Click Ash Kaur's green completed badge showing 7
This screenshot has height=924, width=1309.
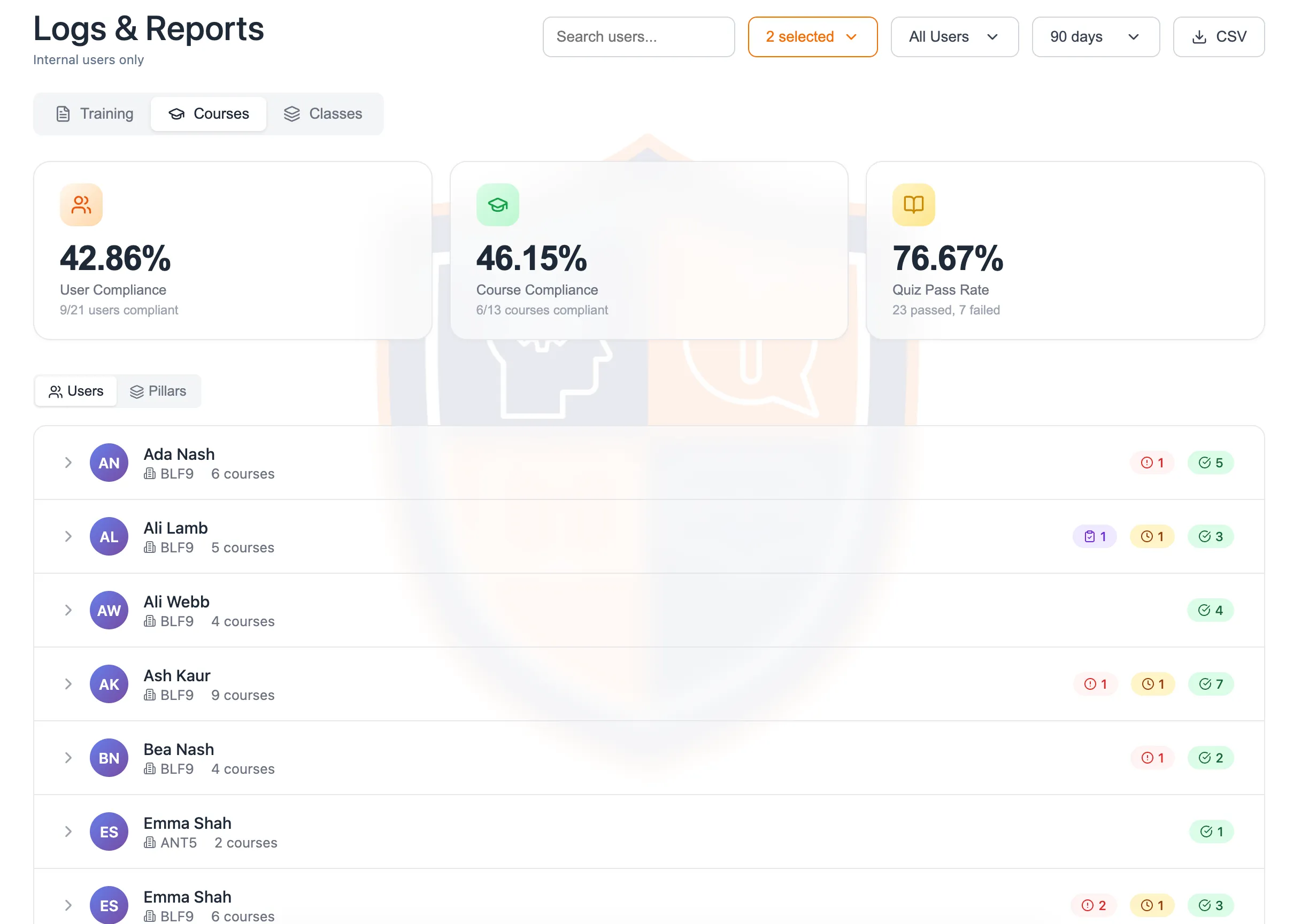[x=1211, y=684]
